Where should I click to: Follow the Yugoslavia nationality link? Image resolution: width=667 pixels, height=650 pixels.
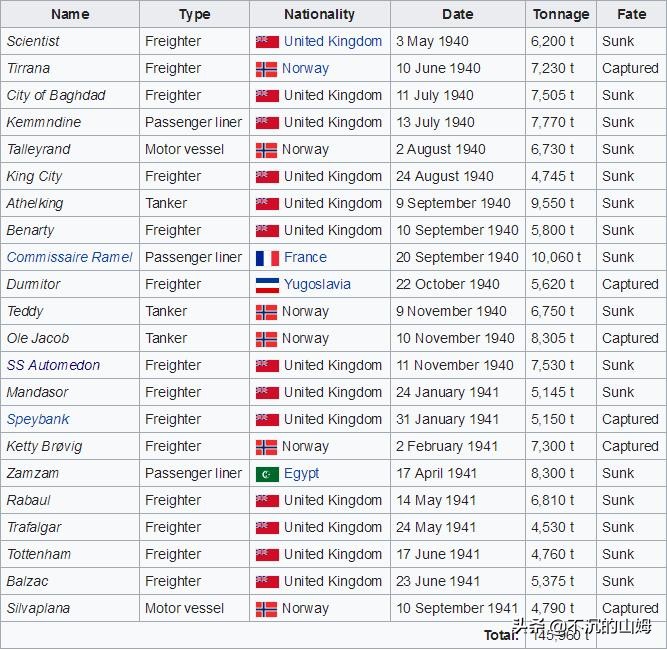[317, 284]
